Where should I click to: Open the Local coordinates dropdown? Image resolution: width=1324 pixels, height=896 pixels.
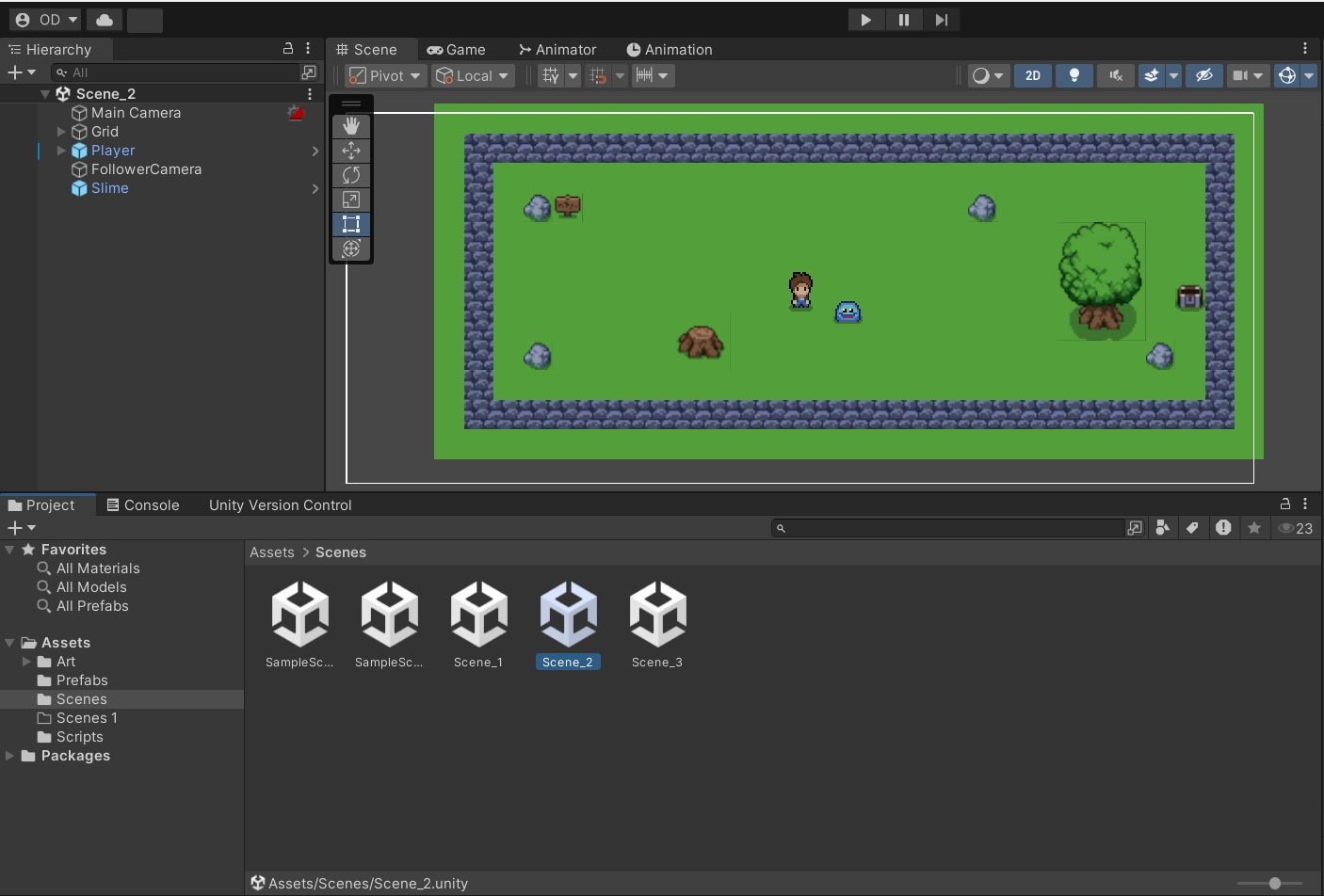(x=473, y=75)
